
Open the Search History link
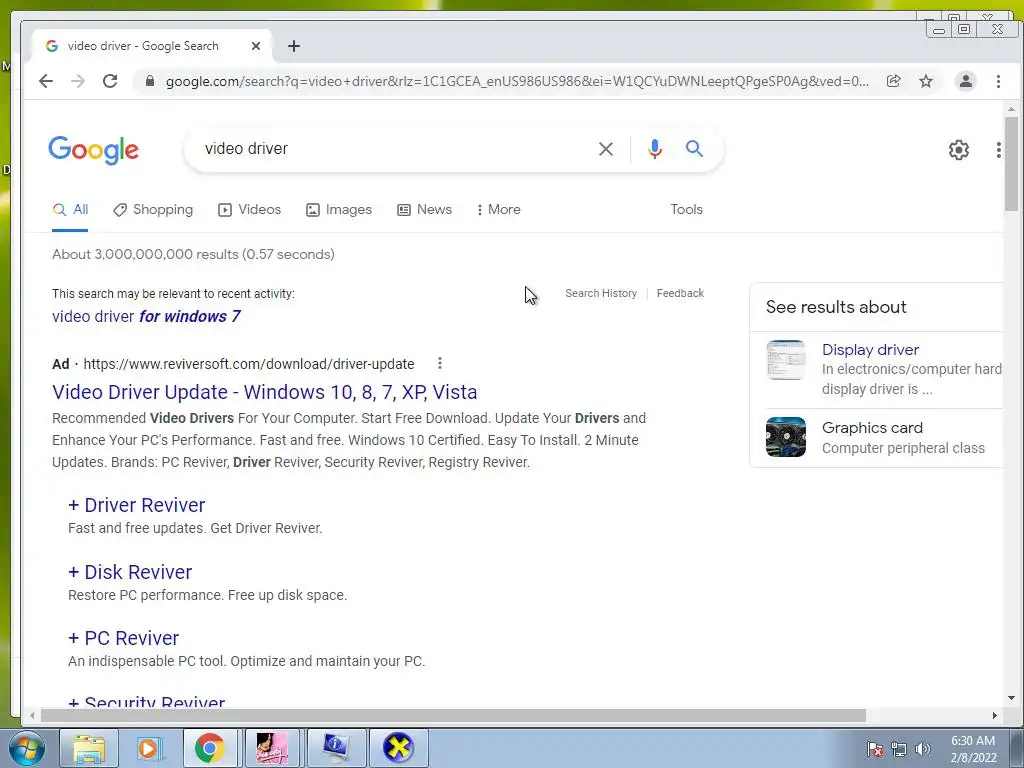tap(601, 293)
